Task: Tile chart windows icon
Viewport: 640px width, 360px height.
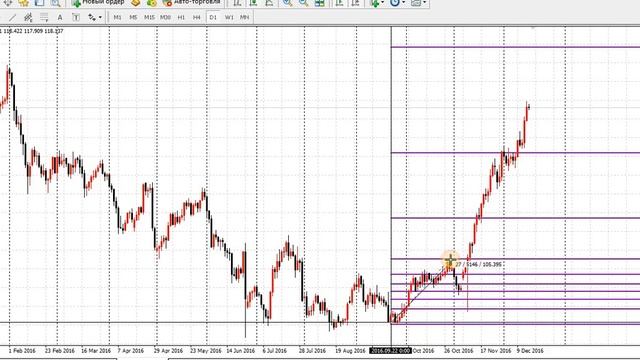Action: [x=320, y=3]
